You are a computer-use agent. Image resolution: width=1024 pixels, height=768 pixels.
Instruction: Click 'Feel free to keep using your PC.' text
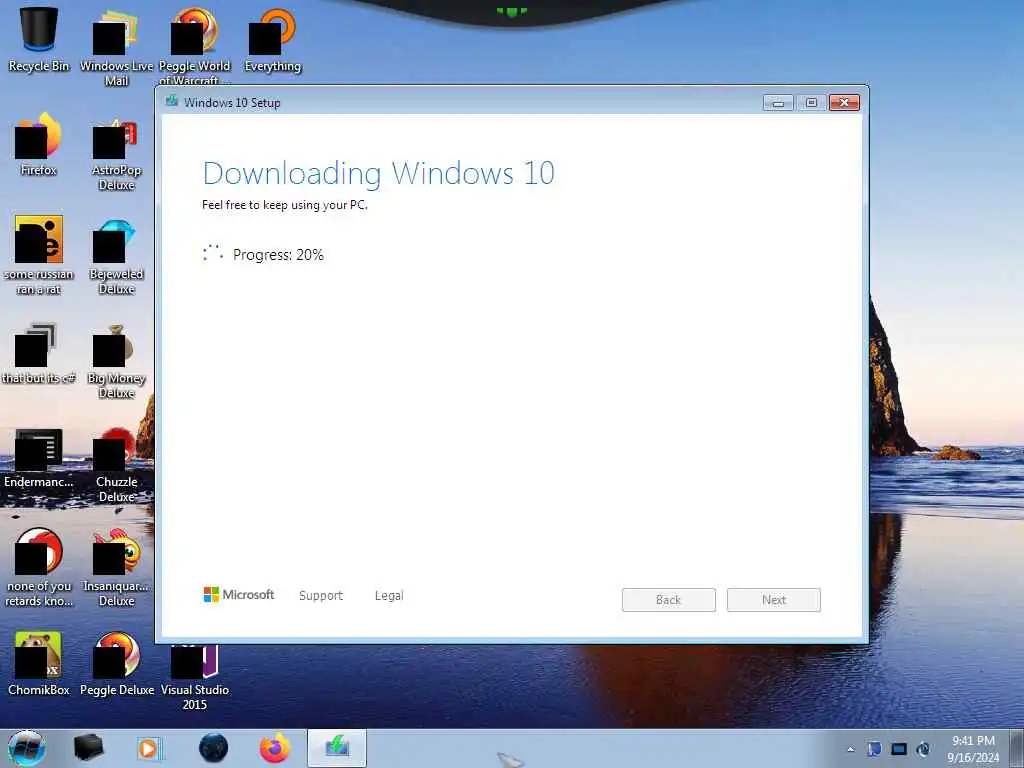[x=285, y=205]
